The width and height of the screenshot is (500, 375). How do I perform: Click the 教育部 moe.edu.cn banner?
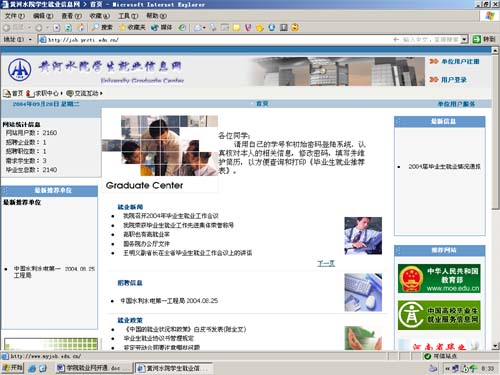pyautogui.click(x=439, y=279)
